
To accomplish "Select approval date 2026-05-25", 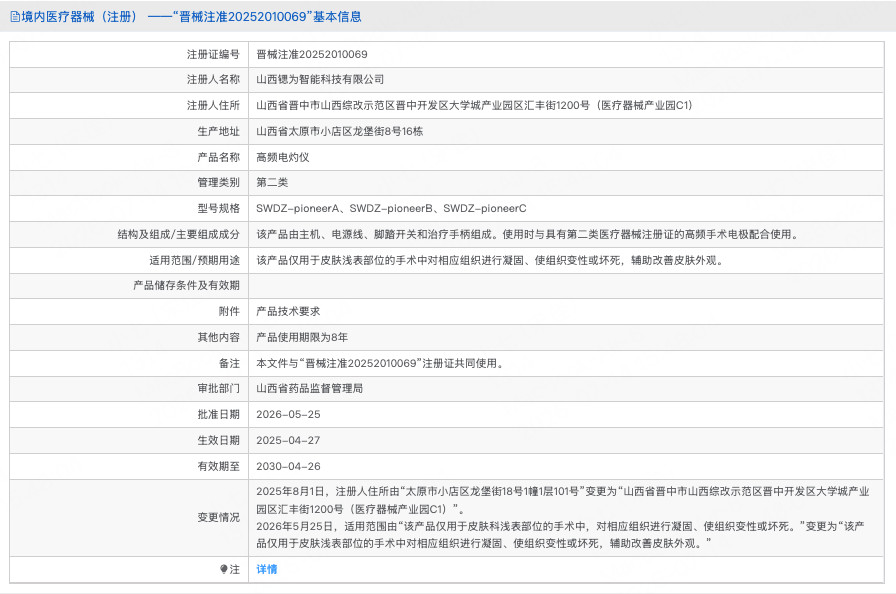I will click(288, 414).
